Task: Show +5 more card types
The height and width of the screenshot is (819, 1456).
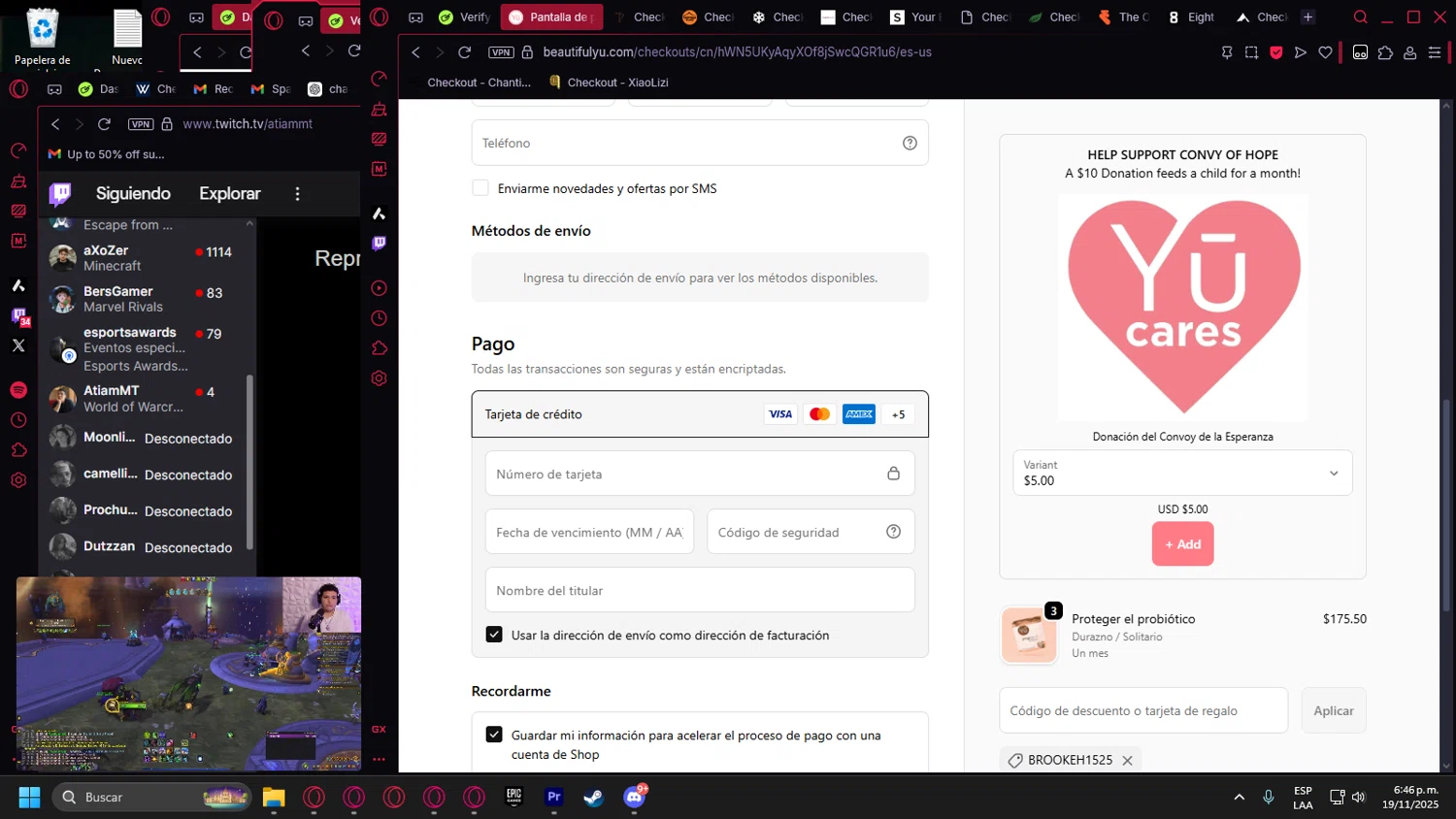Action: (899, 414)
